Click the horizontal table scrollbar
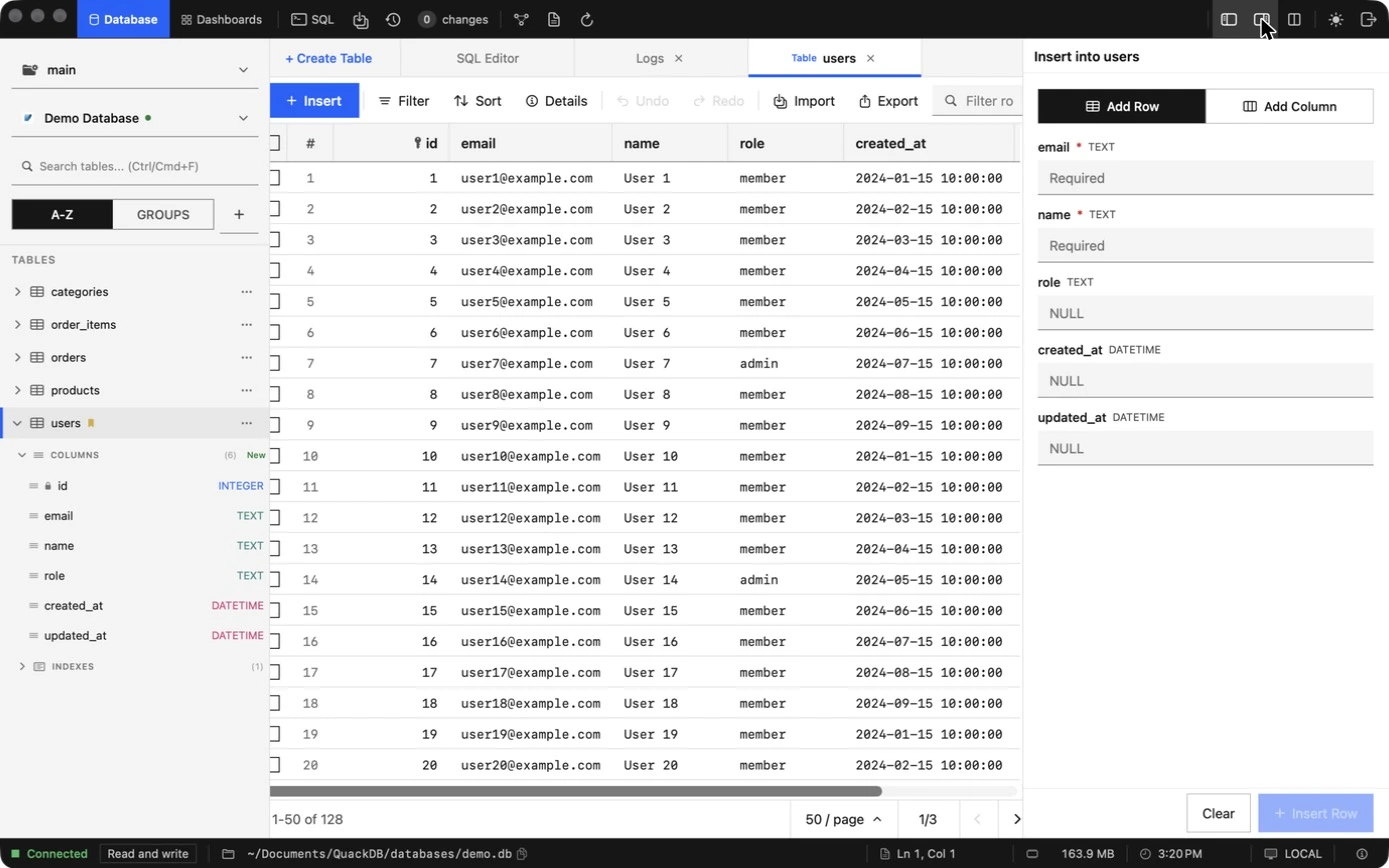Viewport: 1389px width, 868px height. [576, 791]
